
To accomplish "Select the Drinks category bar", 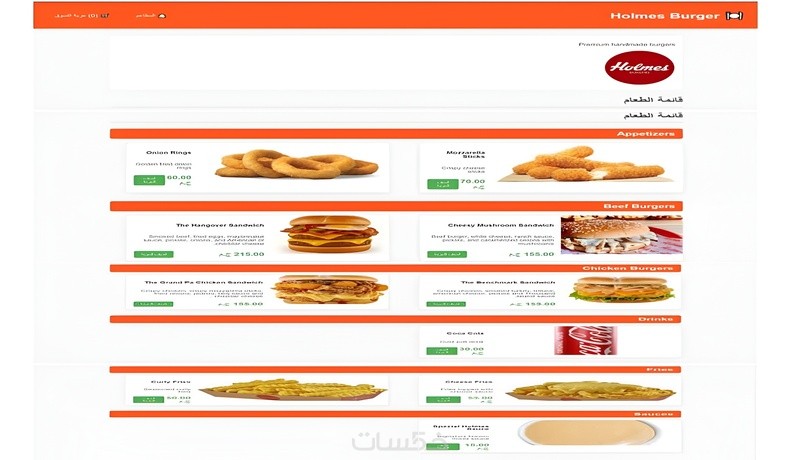I will pyautogui.click(x=395, y=319).
